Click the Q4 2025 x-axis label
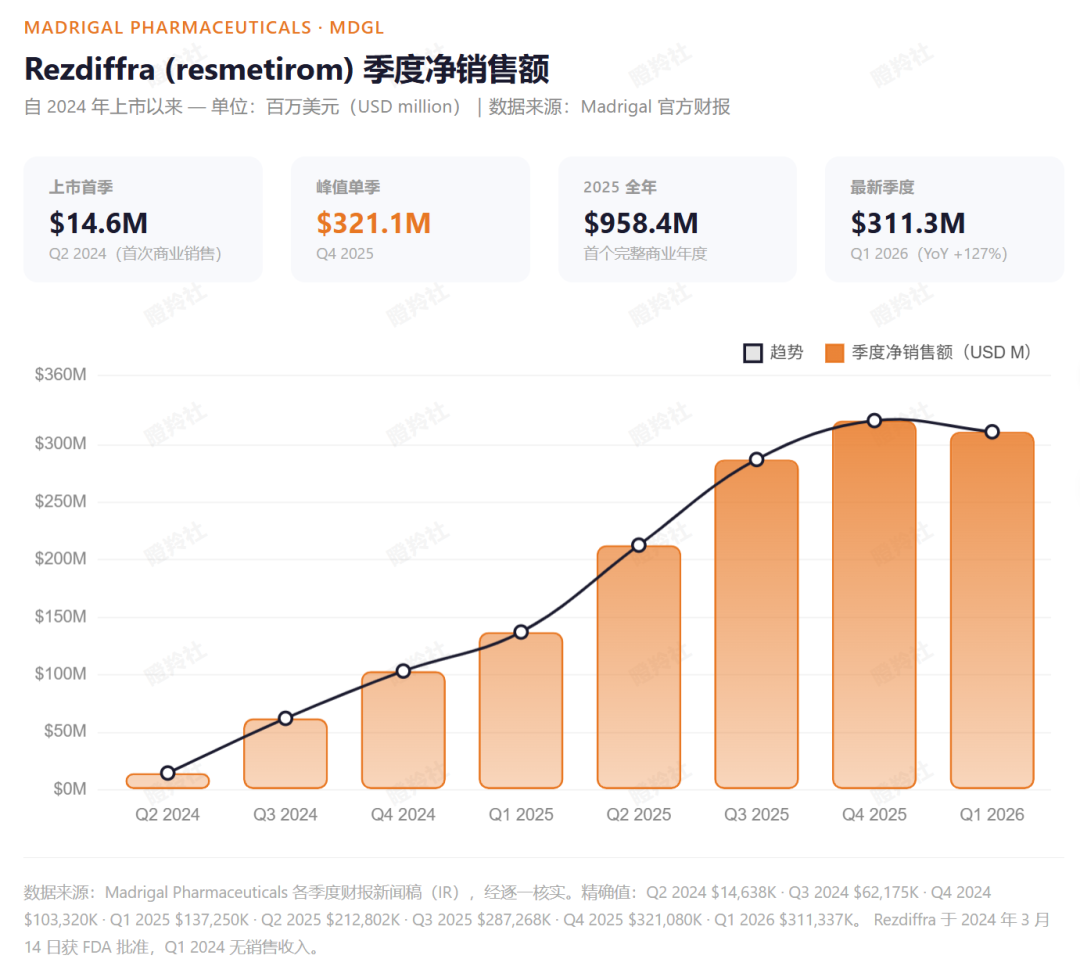This screenshot has width=1080, height=966. tap(874, 815)
